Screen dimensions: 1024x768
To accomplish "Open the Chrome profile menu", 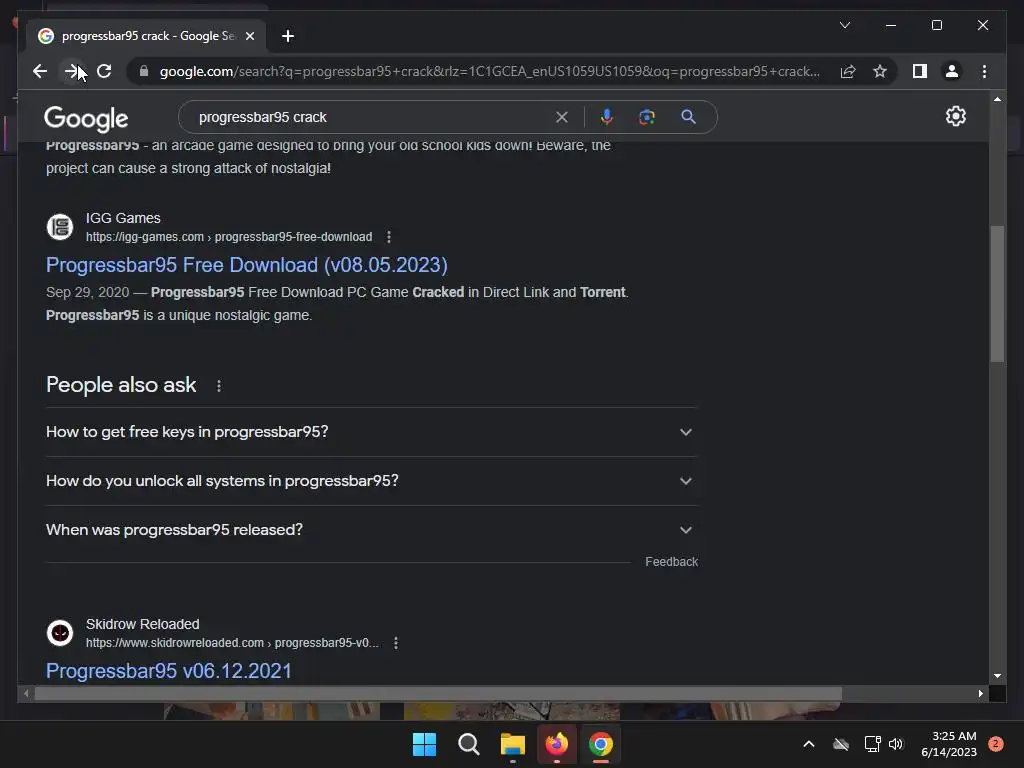I will click(952, 71).
